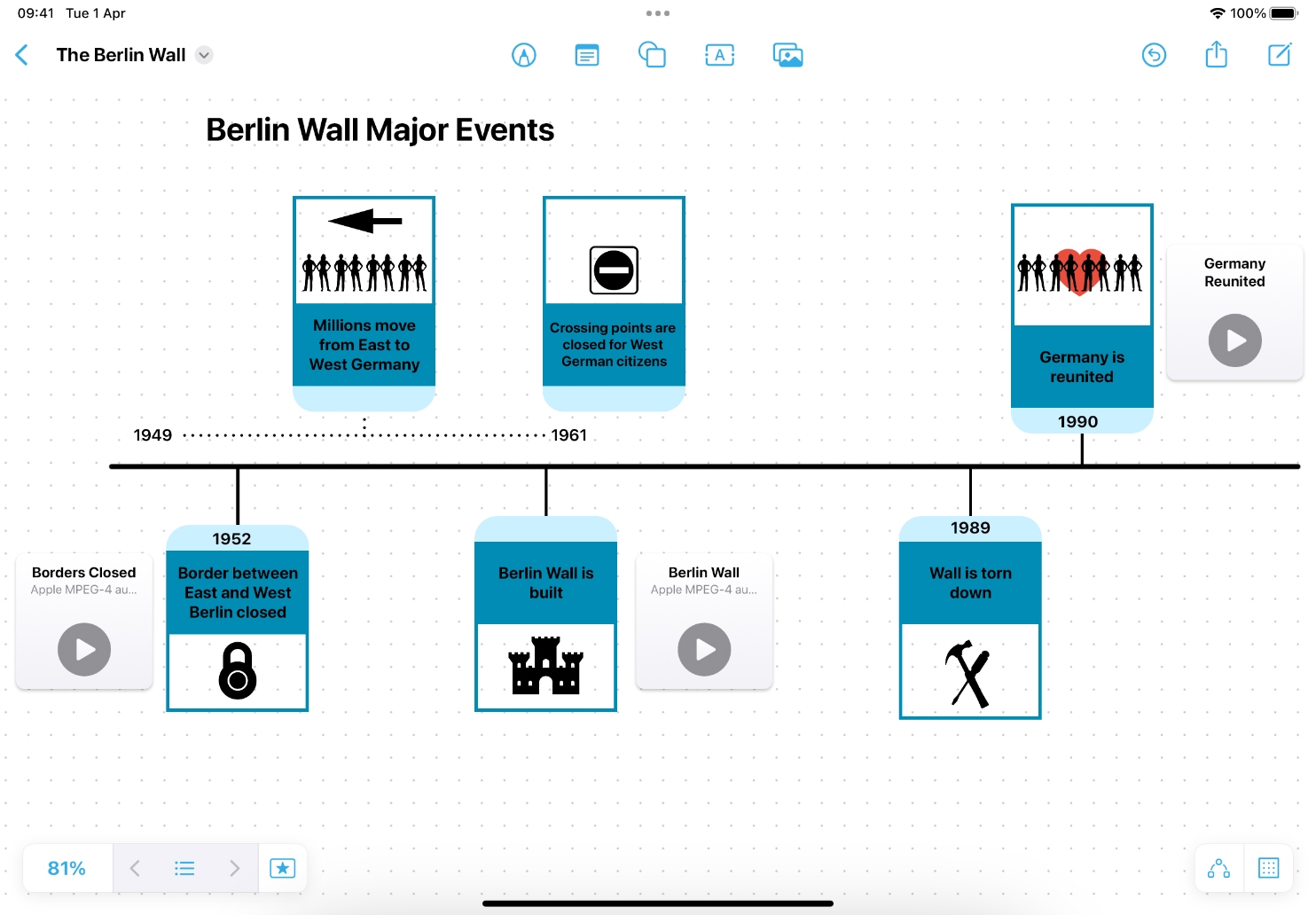Open the 81% zoom level menu
This screenshot has width=1316, height=915.
coord(67,868)
